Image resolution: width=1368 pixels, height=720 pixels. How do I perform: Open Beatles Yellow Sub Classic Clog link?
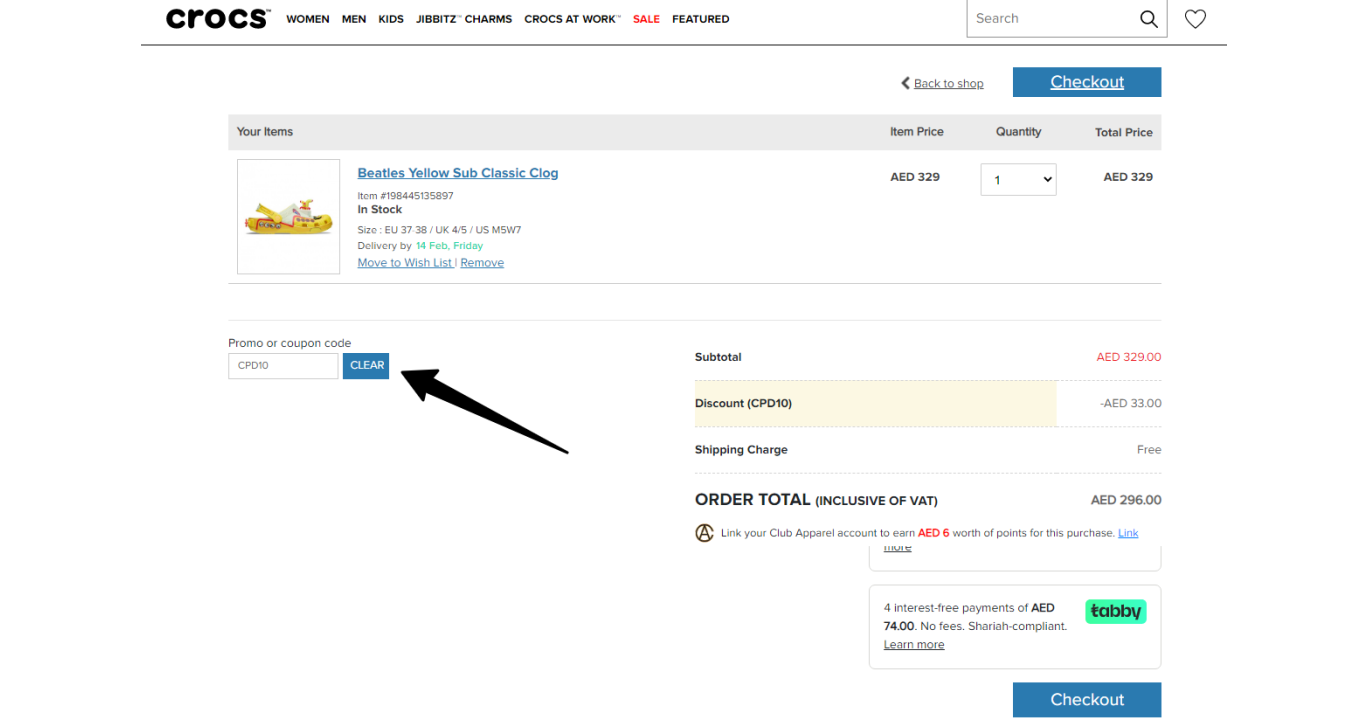[458, 173]
